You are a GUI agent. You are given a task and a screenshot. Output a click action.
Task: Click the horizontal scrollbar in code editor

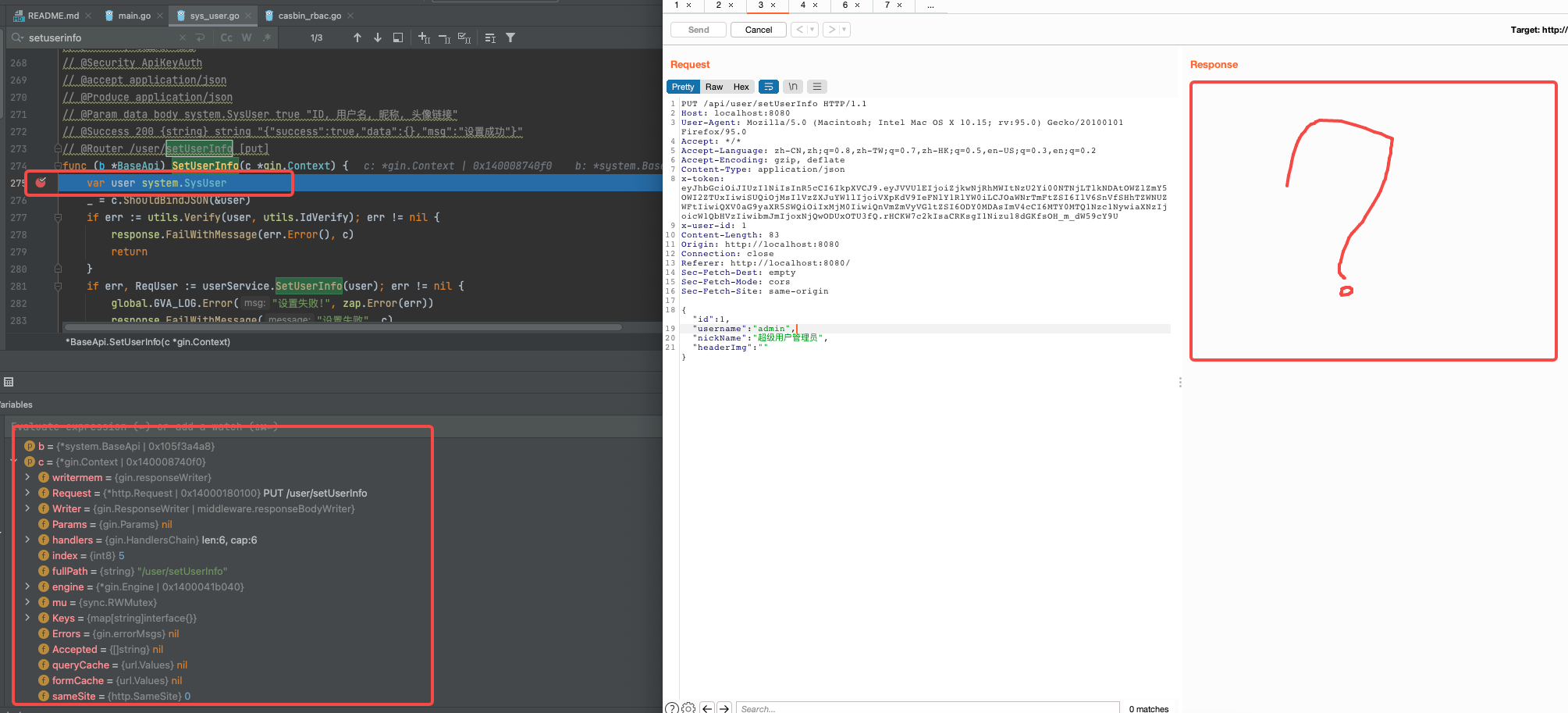pyautogui.click(x=343, y=326)
